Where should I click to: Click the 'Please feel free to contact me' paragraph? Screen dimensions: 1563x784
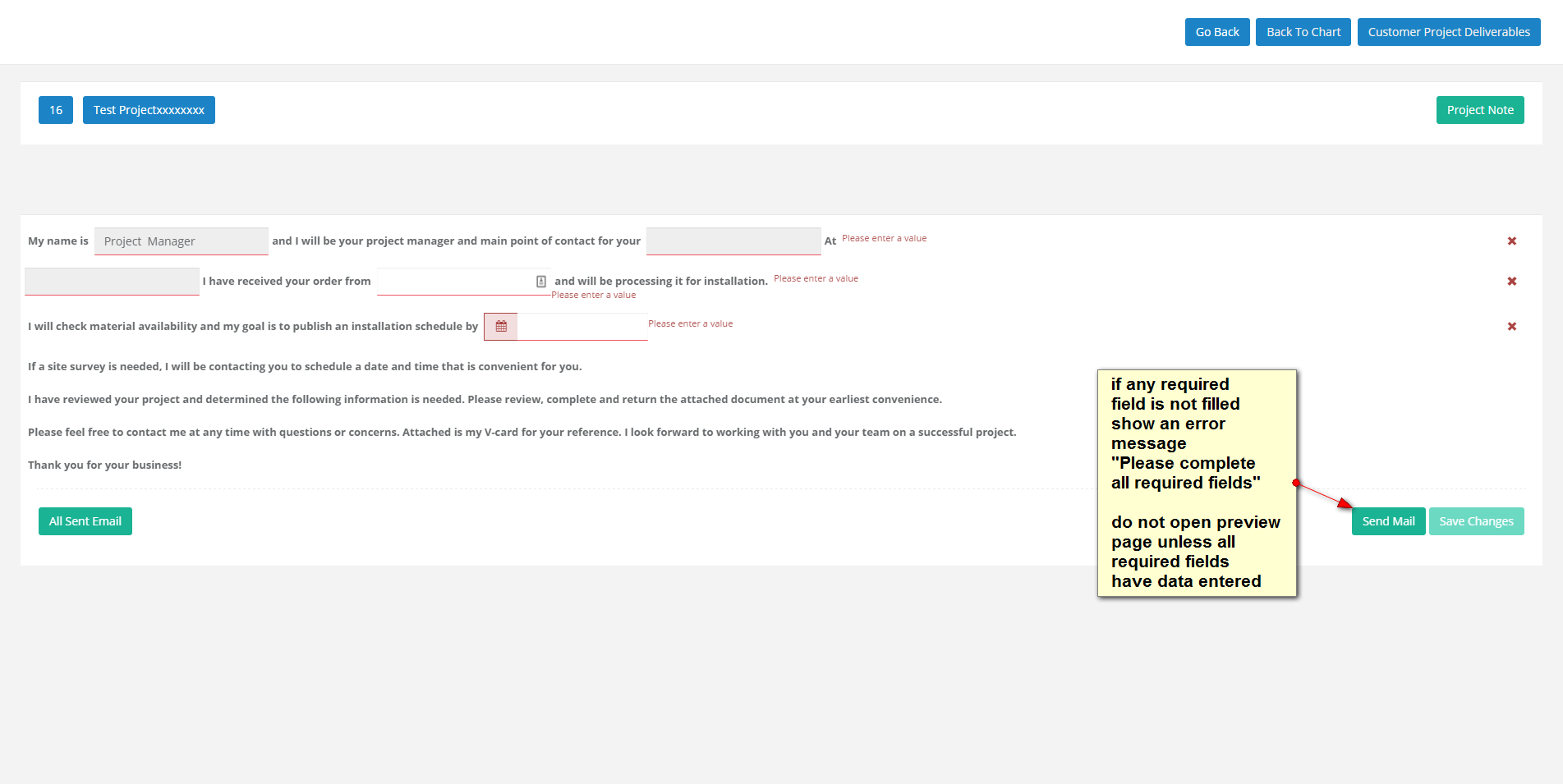[522, 432]
